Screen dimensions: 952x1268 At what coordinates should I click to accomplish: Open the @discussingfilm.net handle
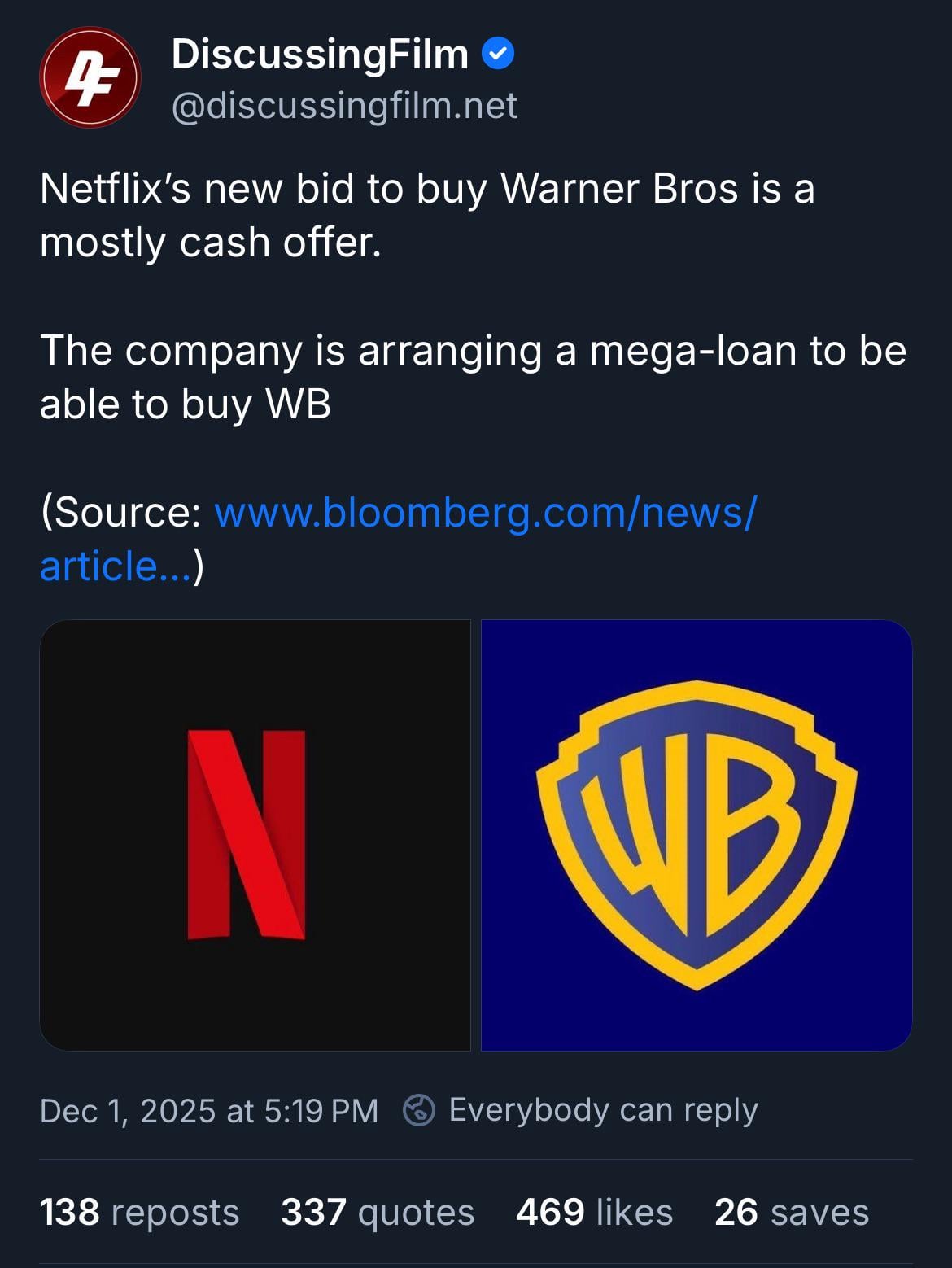coord(344,106)
